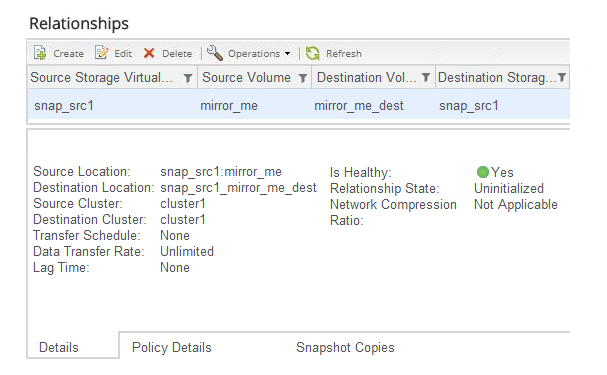The width and height of the screenshot is (607, 375).
Task: Open the Snapshot Copies tab
Action: click(x=345, y=348)
